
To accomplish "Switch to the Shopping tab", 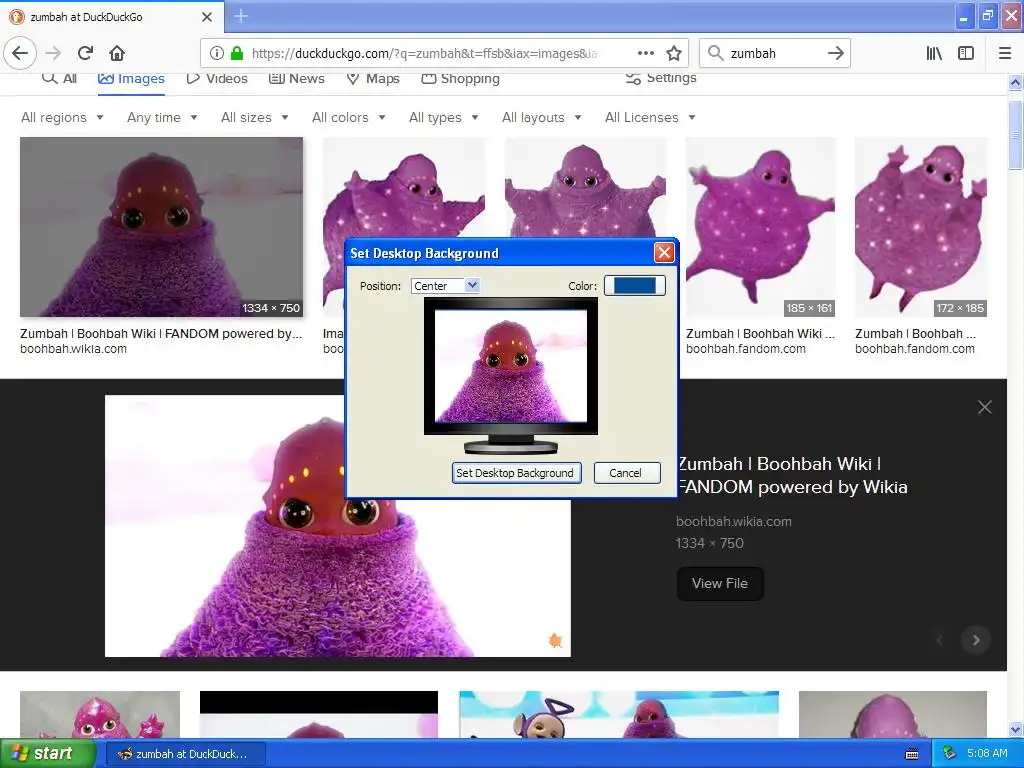I will pyautogui.click(x=460, y=78).
